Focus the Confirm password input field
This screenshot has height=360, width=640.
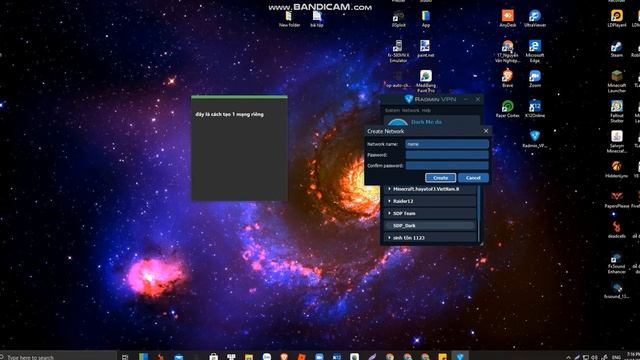pyautogui.click(x=447, y=165)
